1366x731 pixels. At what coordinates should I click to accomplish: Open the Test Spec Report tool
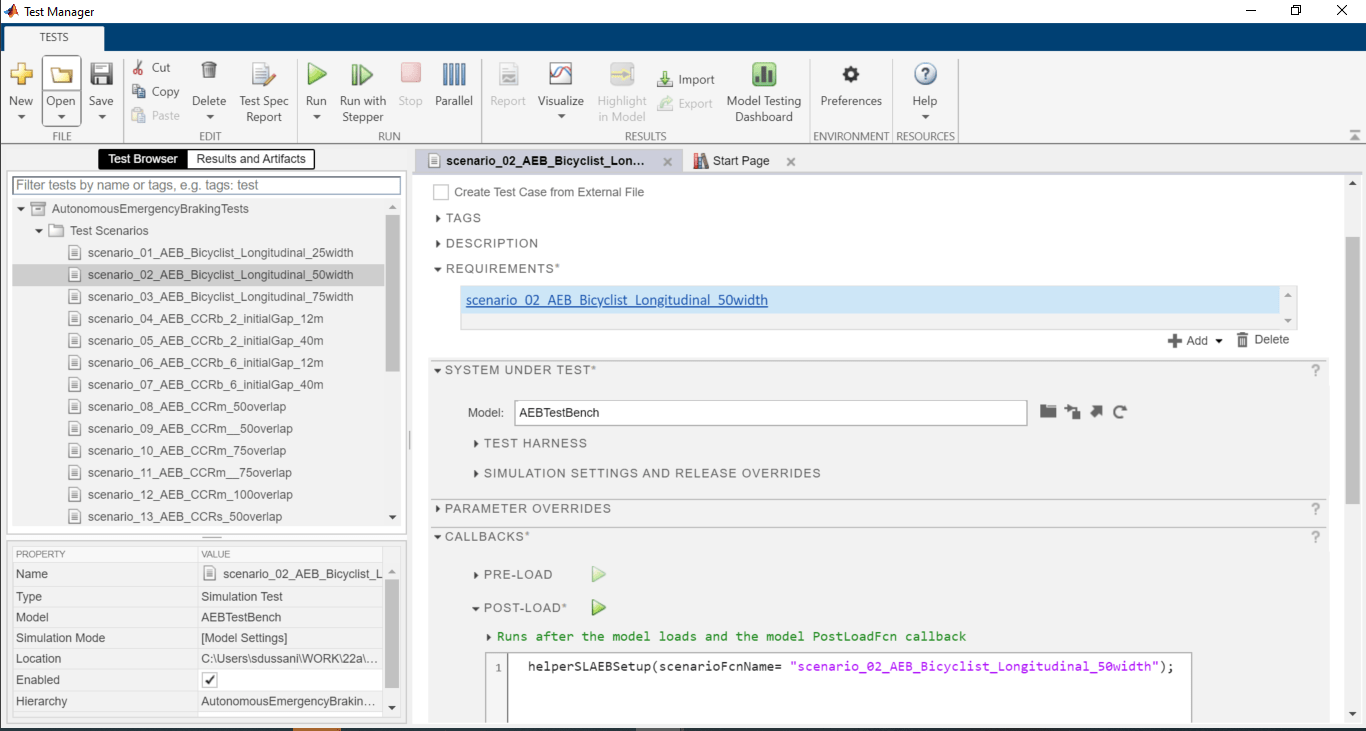tap(263, 75)
